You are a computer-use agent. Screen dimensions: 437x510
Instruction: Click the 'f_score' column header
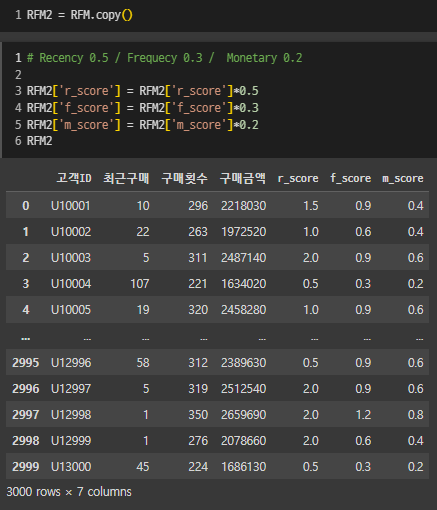point(350,178)
